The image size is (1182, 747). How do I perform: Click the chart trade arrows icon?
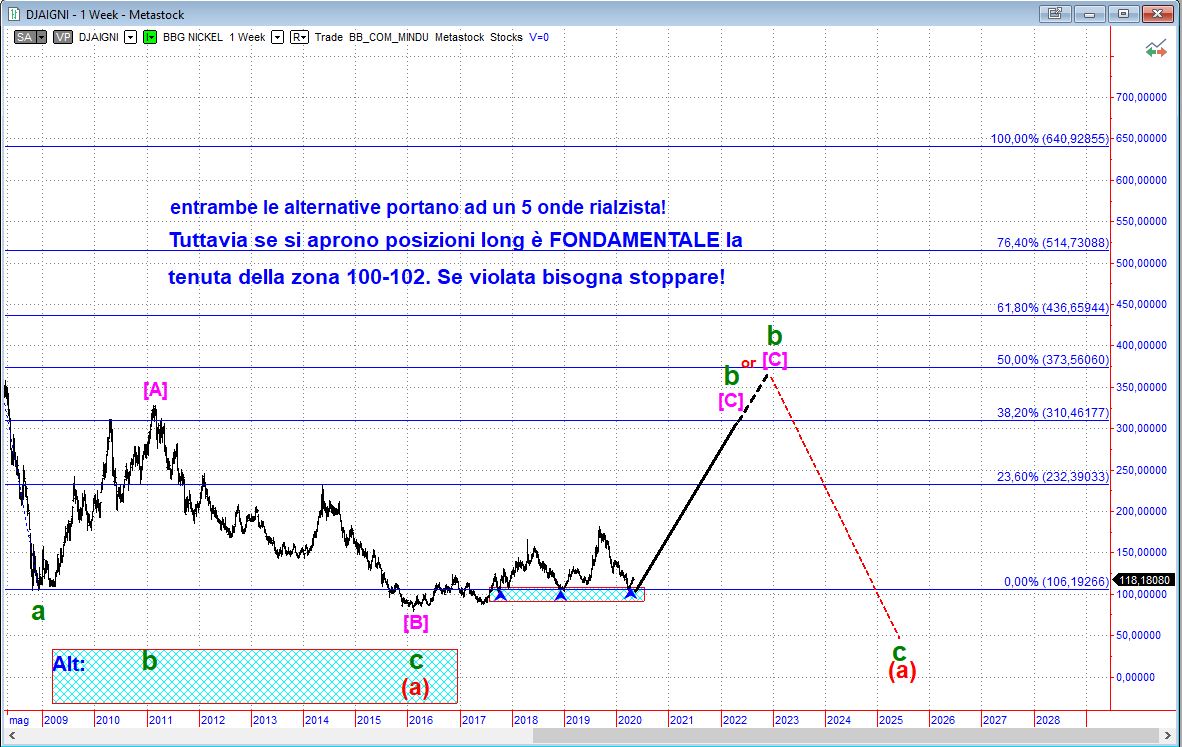pyautogui.click(x=1157, y=47)
